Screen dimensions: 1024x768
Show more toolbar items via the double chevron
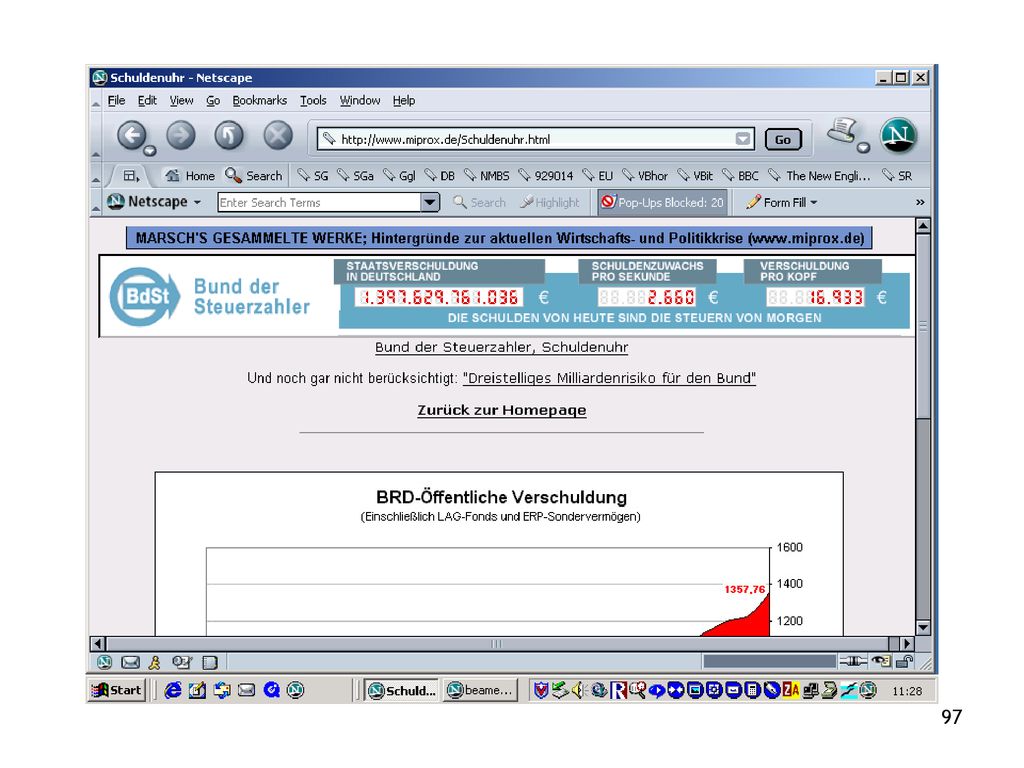tap(920, 202)
